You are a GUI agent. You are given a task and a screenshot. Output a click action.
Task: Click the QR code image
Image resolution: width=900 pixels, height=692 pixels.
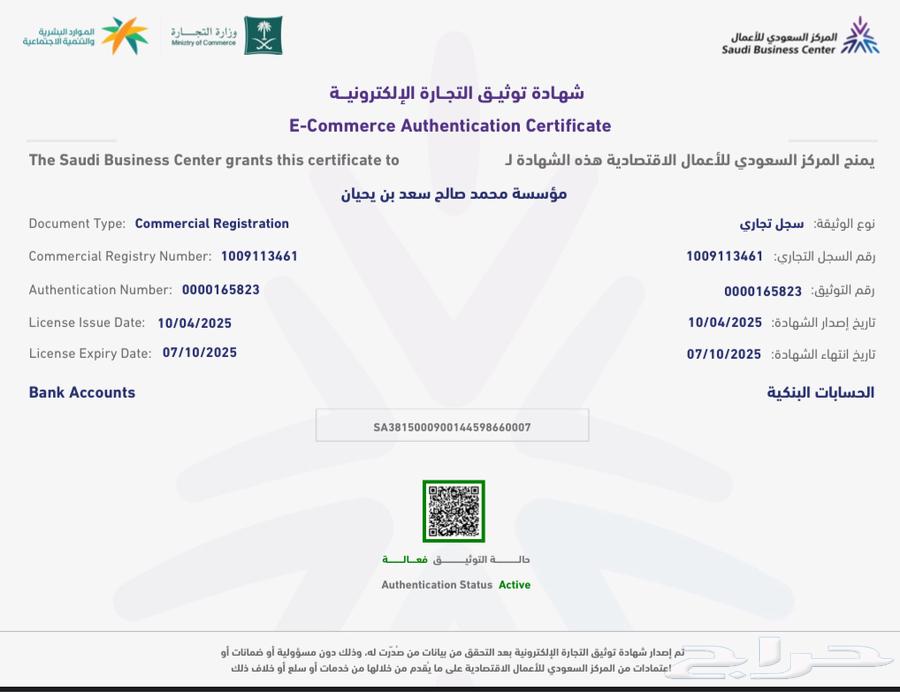pyautogui.click(x=453, y=511)
